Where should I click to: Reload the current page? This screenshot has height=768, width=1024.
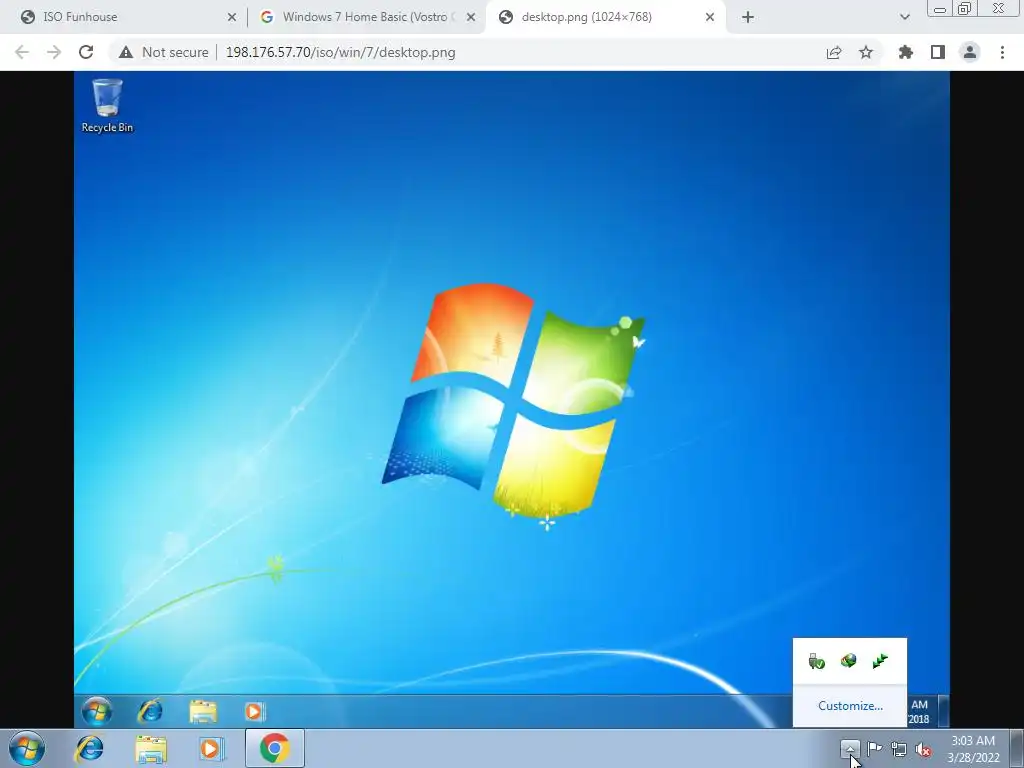pyautogui.click(x=86, y=52)
